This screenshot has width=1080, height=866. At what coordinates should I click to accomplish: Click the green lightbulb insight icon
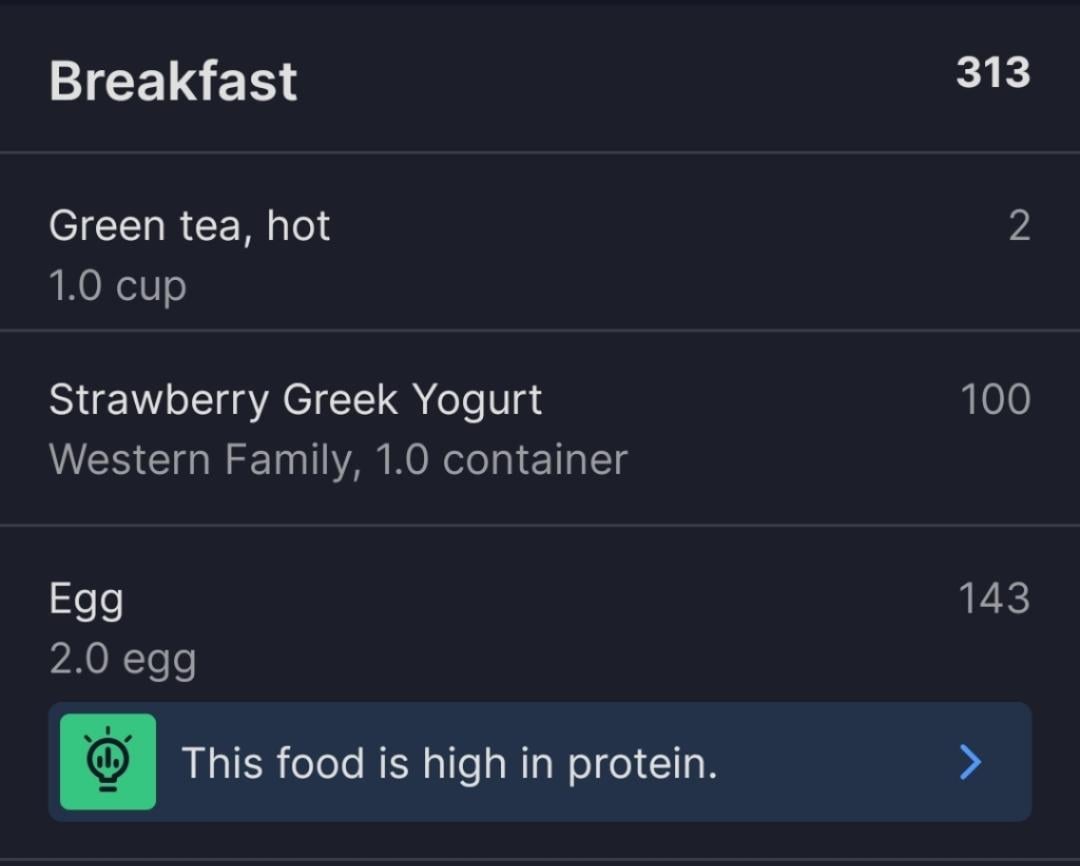tap(107, 761)
